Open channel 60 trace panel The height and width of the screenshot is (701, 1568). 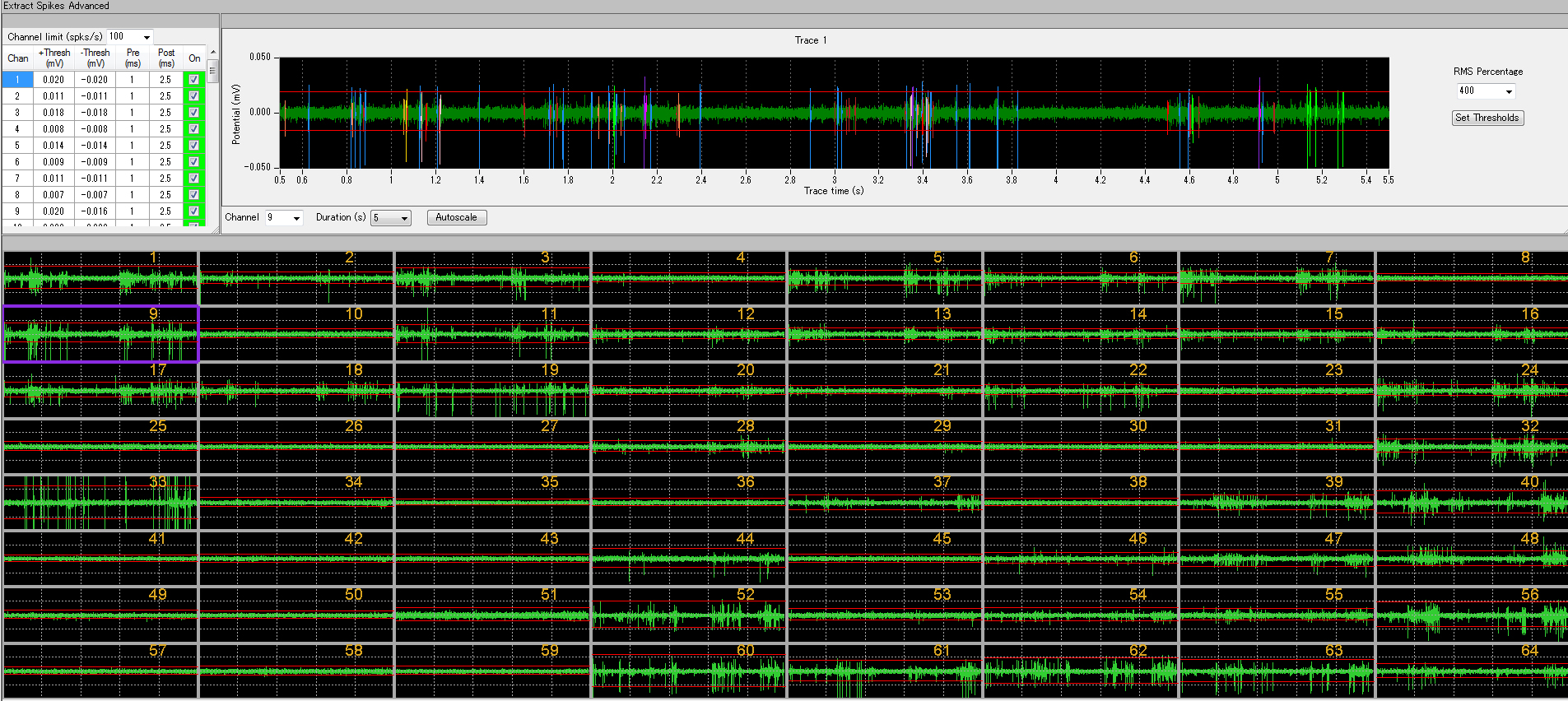(x=688, y=671)
